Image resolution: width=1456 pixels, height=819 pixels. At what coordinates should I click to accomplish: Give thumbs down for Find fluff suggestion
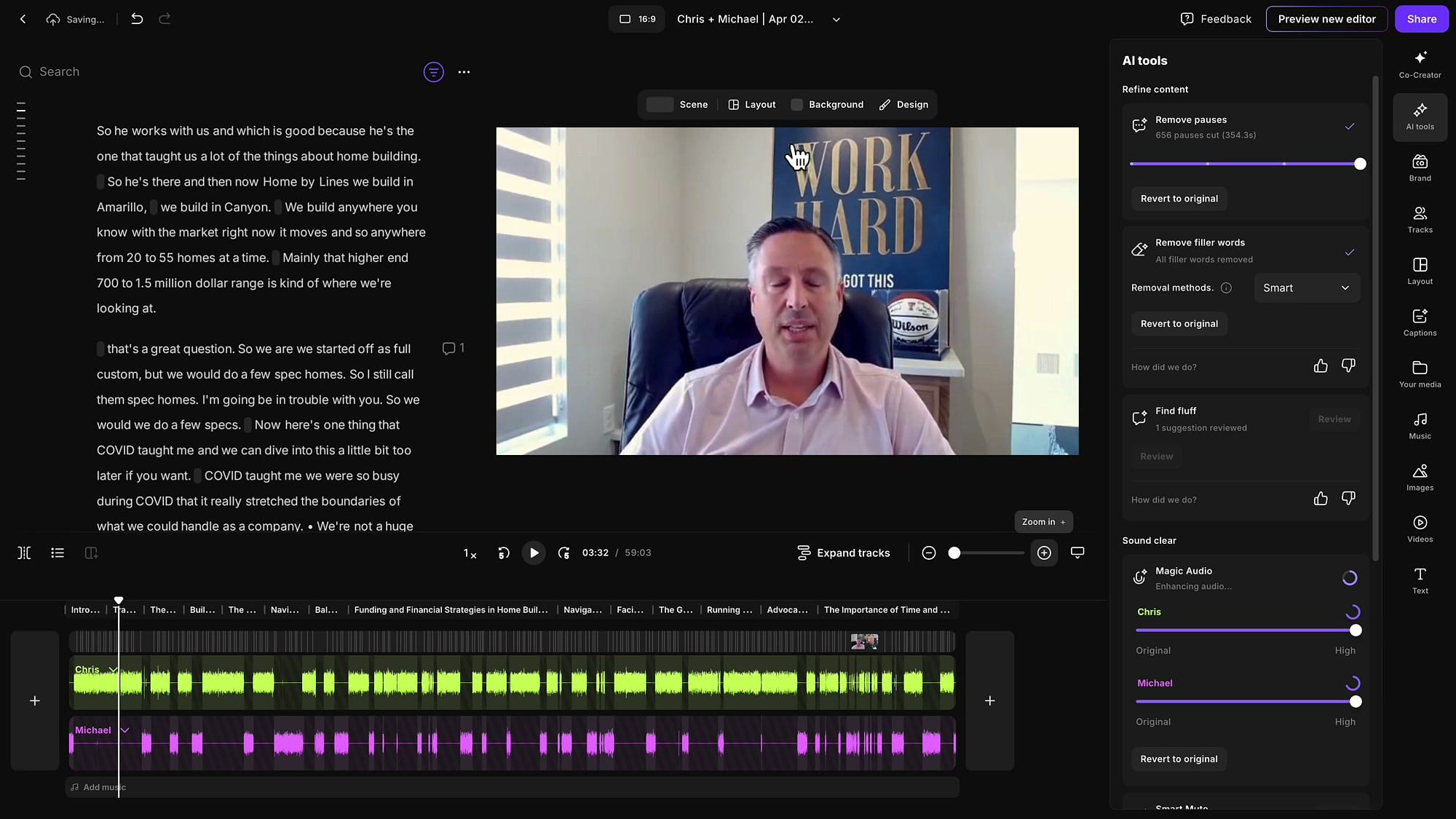point(1348,499)
